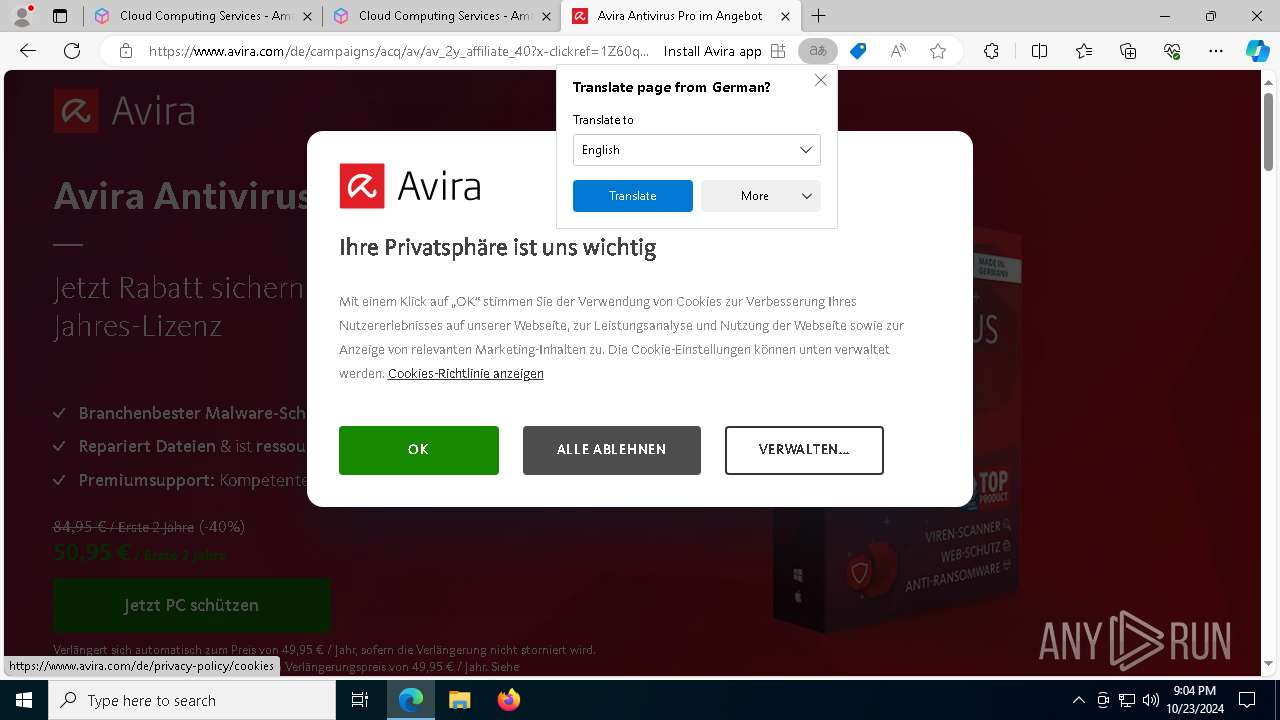Open the clock showing 9:04 PM
Image resolution: width=1280 pixels, height=720 pixels.
point(1195,700)
